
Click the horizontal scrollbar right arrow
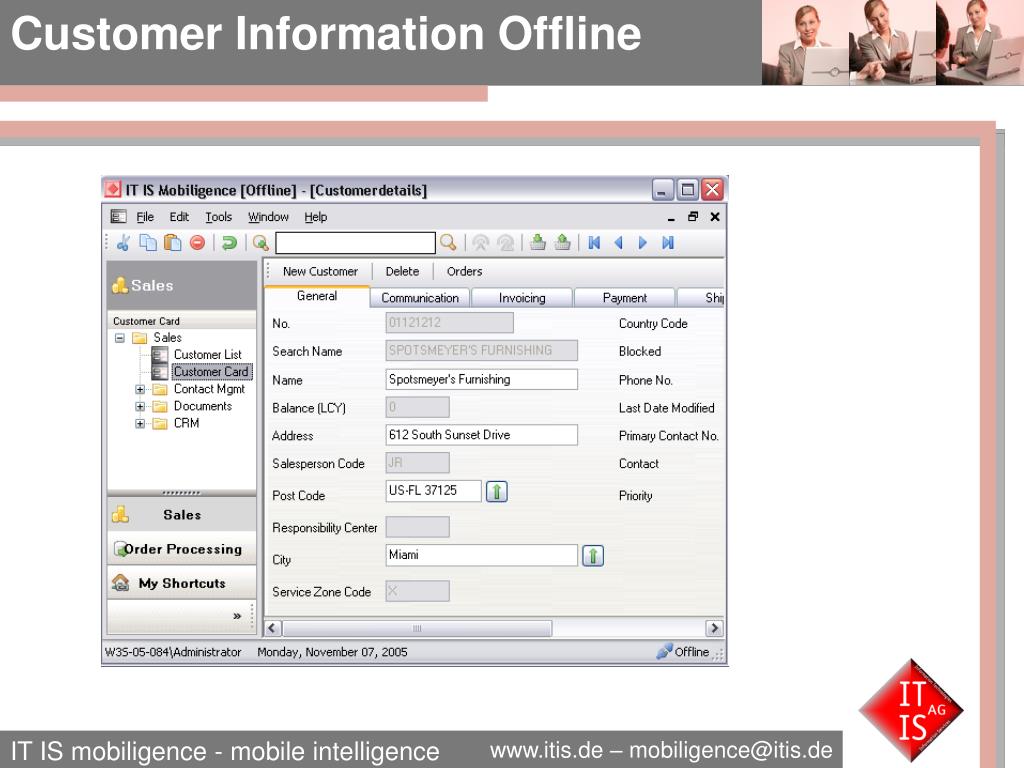(x=714, y=628)
